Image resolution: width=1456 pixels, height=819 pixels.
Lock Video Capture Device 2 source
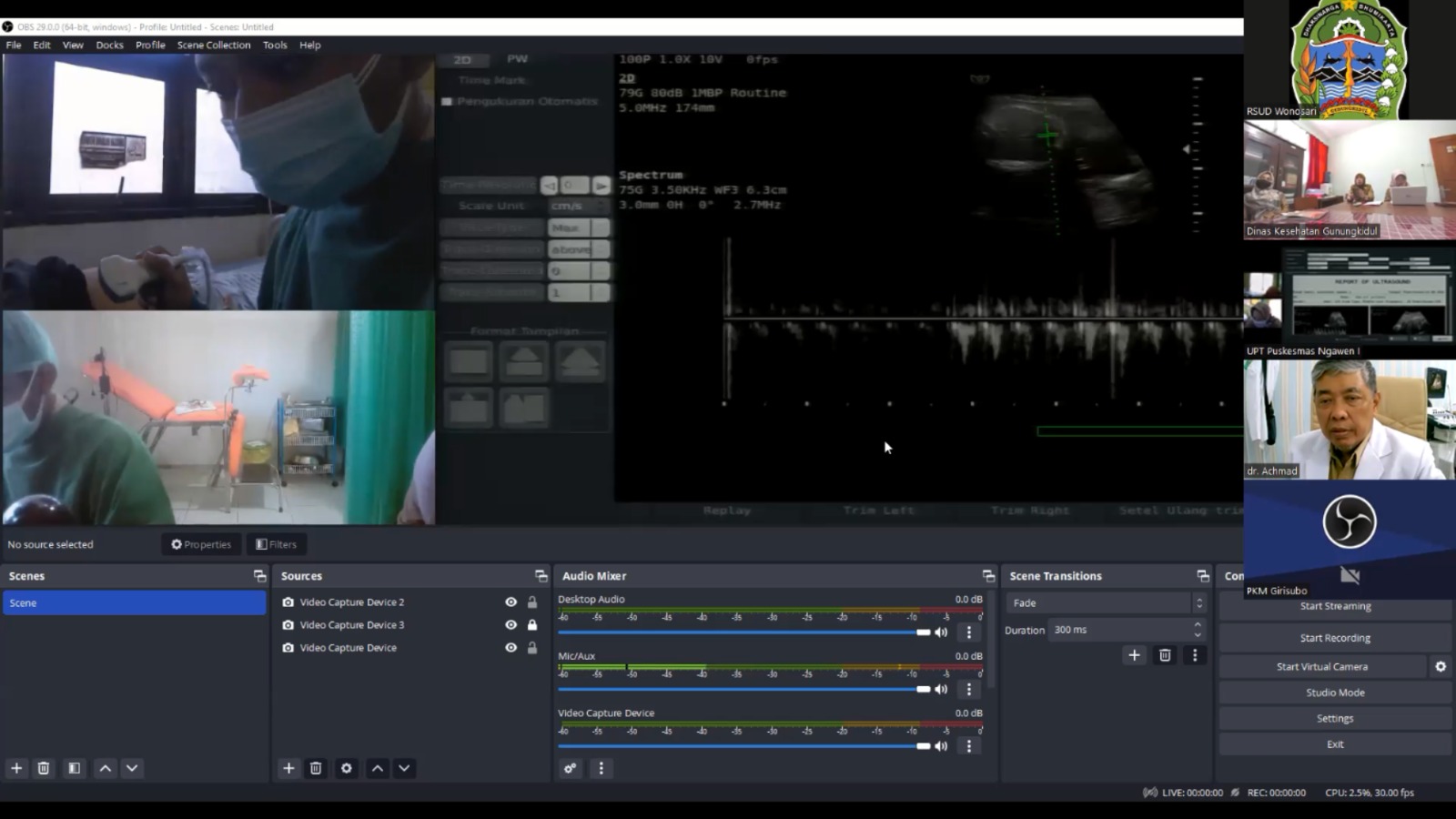pos(532,602)
